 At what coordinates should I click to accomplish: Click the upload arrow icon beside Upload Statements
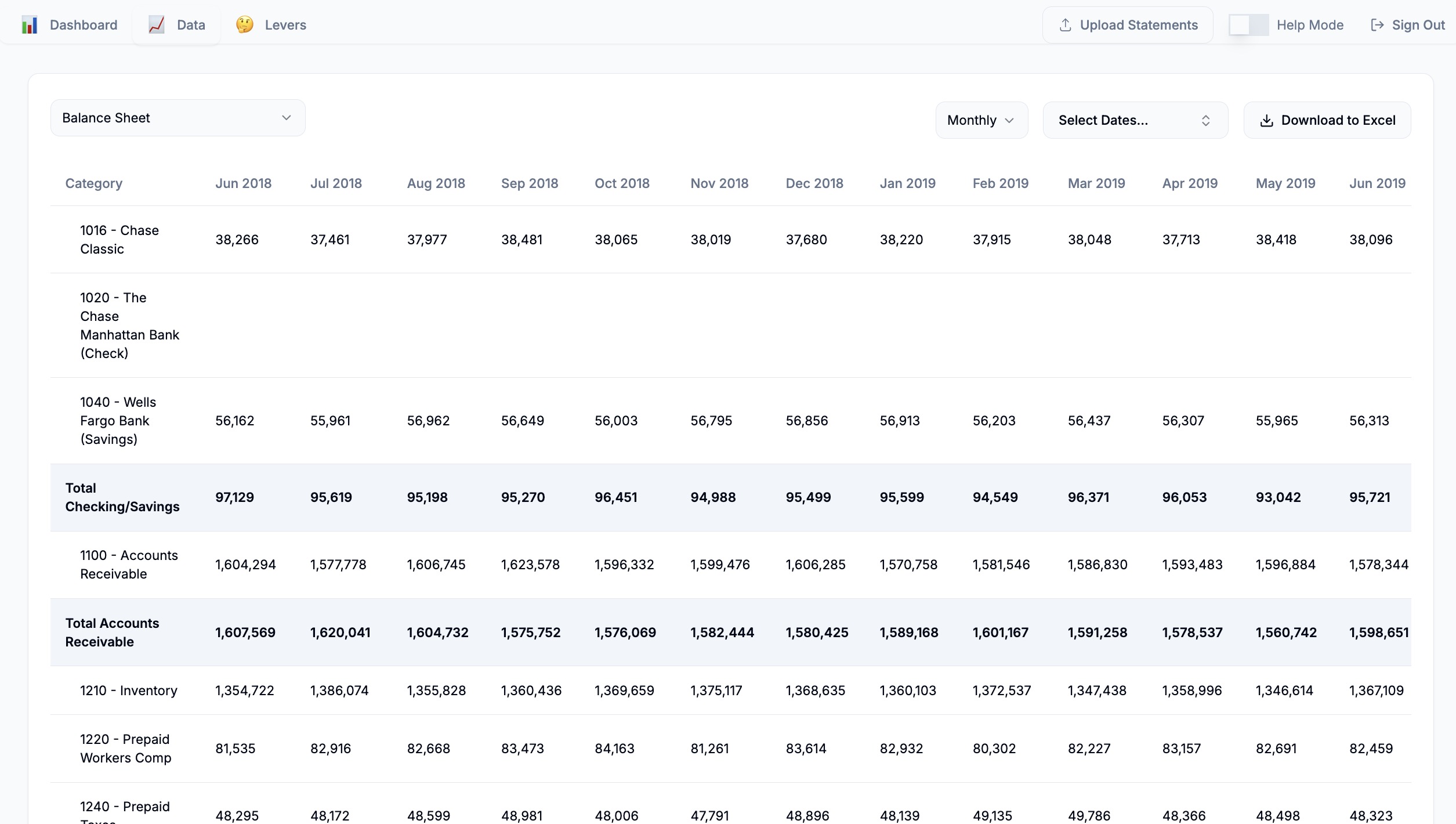point(1065,25)
